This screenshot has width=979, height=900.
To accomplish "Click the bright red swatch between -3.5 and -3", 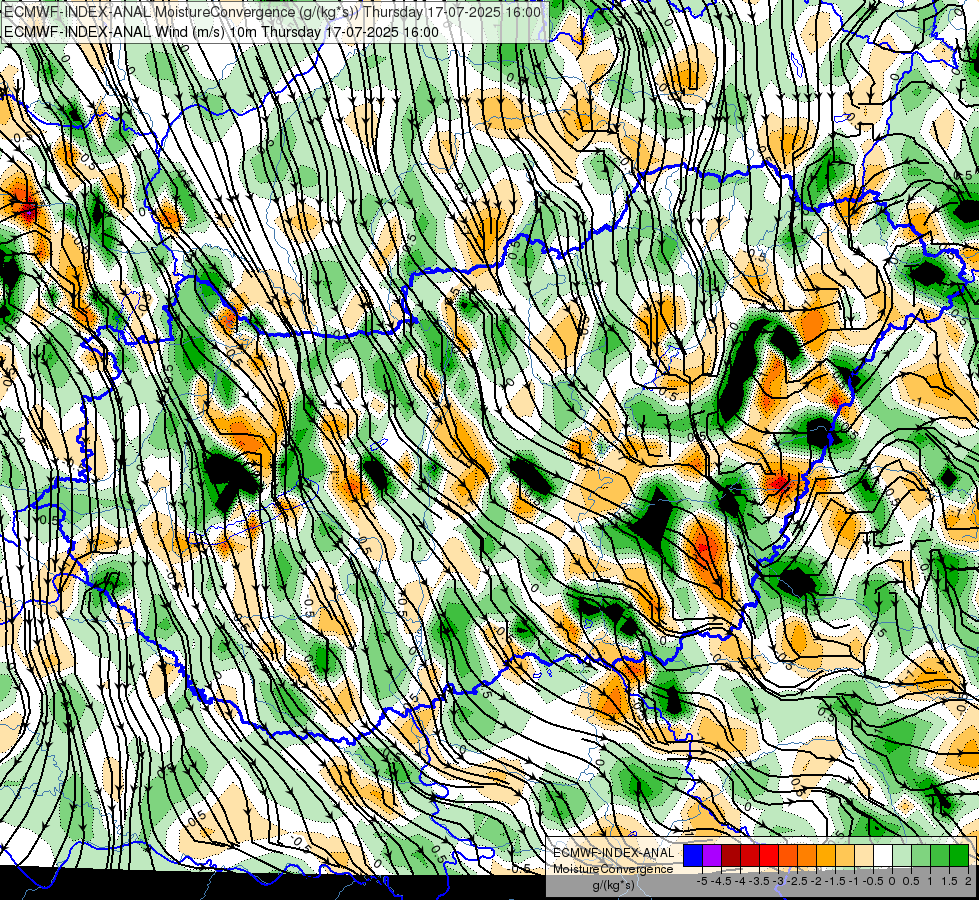I will [769, 856].
